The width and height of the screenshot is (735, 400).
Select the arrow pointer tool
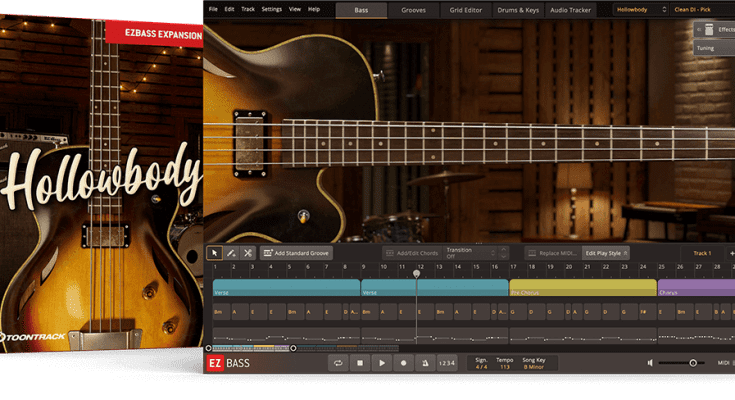[214, 254]
